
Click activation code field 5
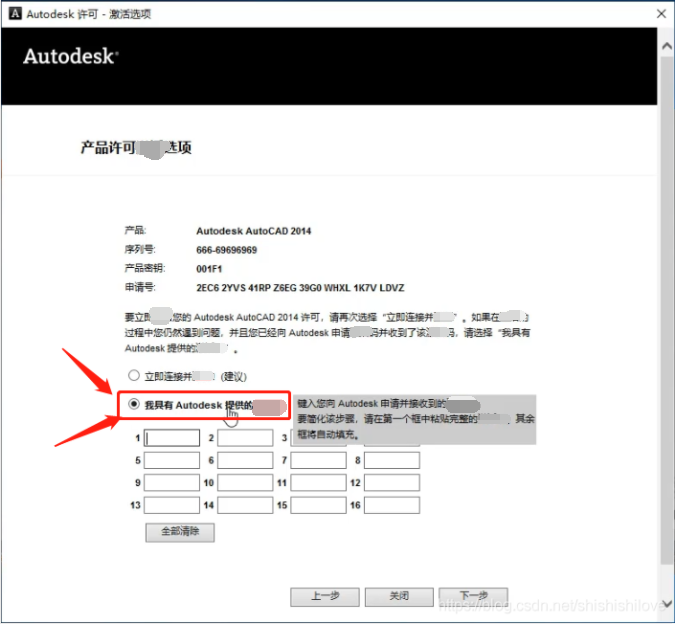[x=172, y=460]
